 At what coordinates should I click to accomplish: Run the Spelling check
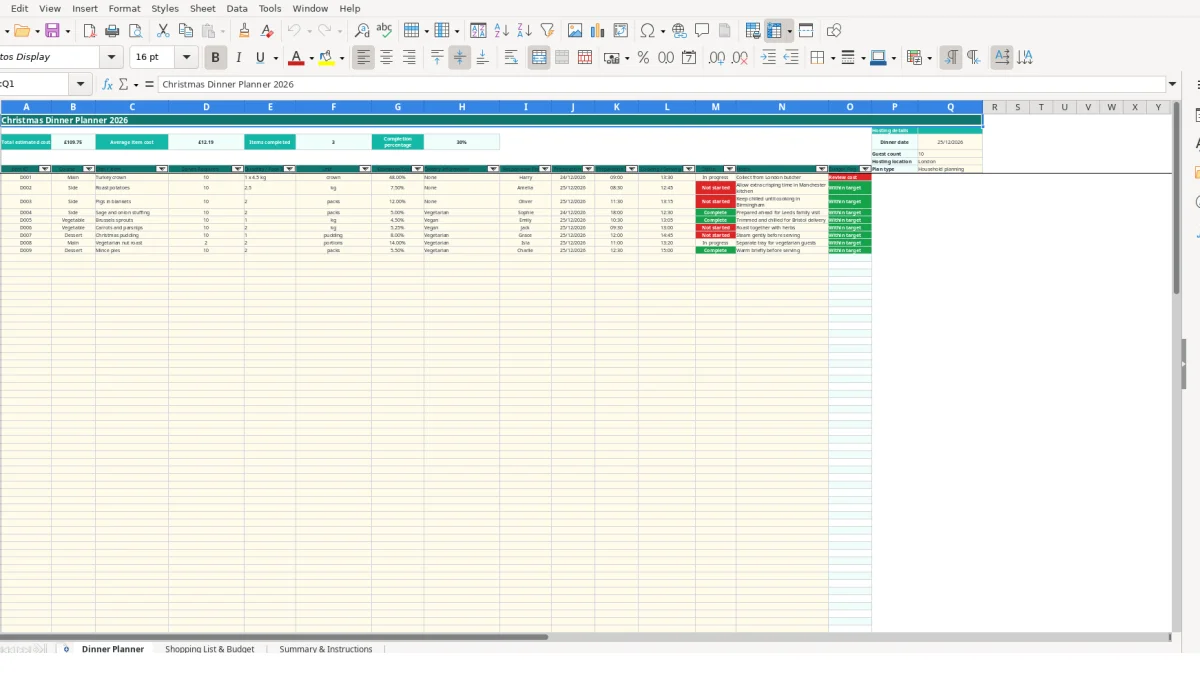tap(384, 31)
